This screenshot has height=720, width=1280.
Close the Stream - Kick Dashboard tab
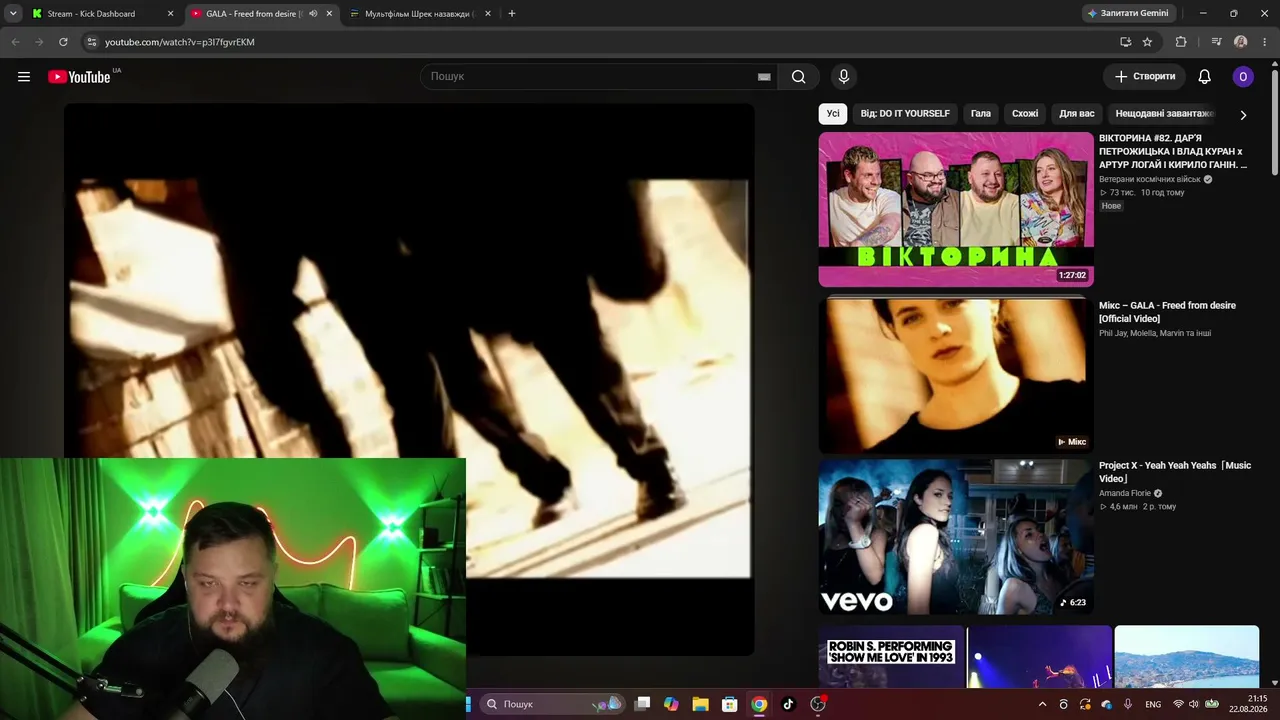[170, 14]
